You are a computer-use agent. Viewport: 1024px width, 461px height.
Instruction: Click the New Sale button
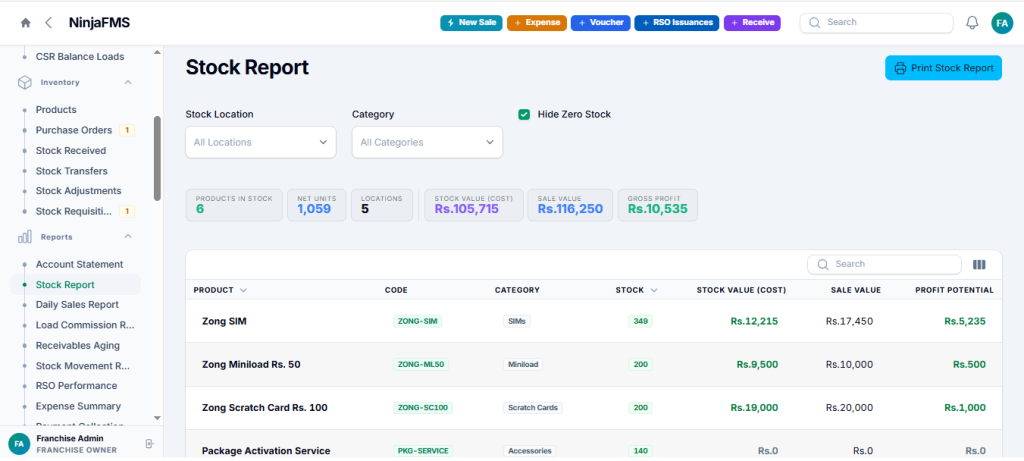tap(471, 23)
